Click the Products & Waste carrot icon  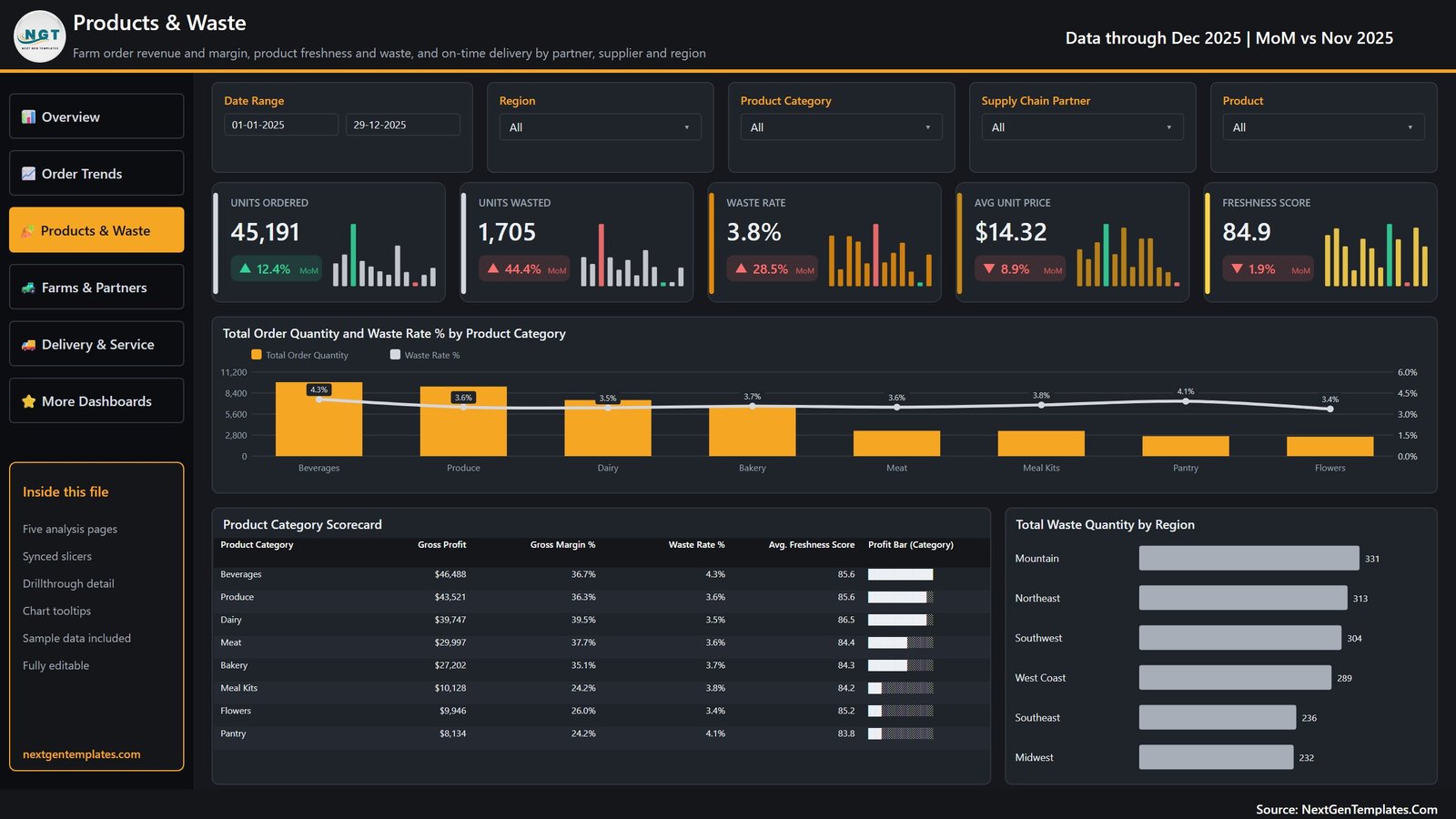click(28, 231)
